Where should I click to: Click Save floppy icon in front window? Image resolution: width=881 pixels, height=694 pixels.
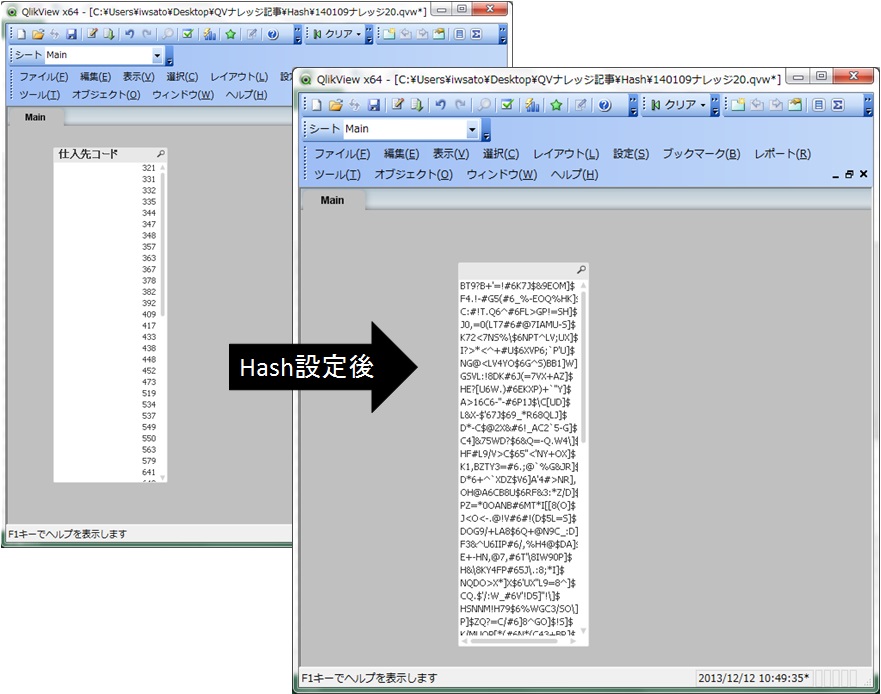(374, 105)
